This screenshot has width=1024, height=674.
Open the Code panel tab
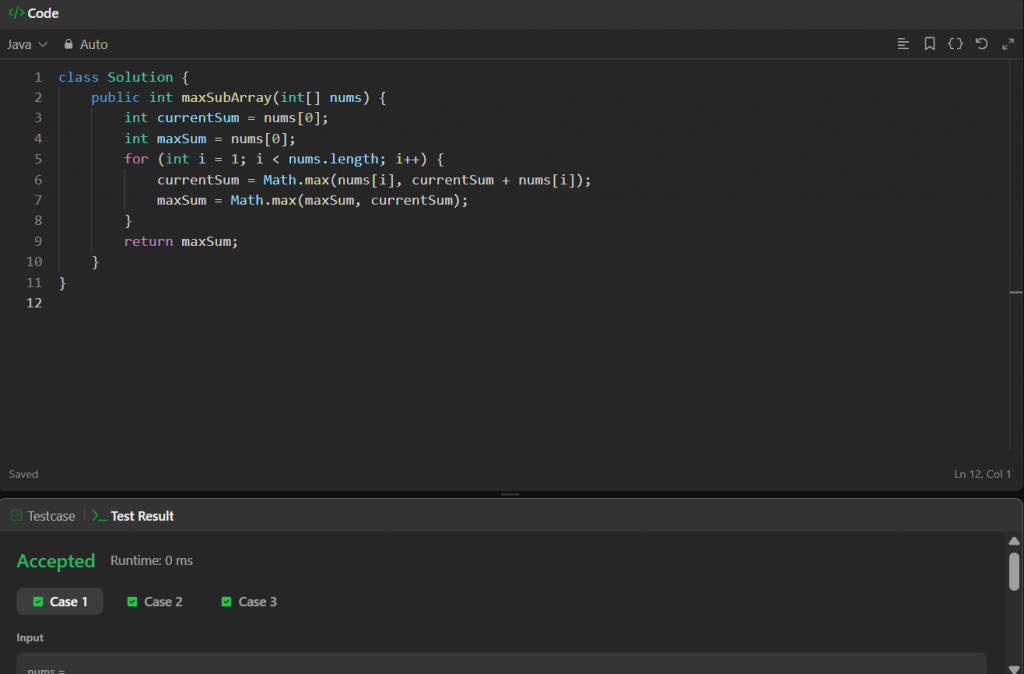pos(34,13)
